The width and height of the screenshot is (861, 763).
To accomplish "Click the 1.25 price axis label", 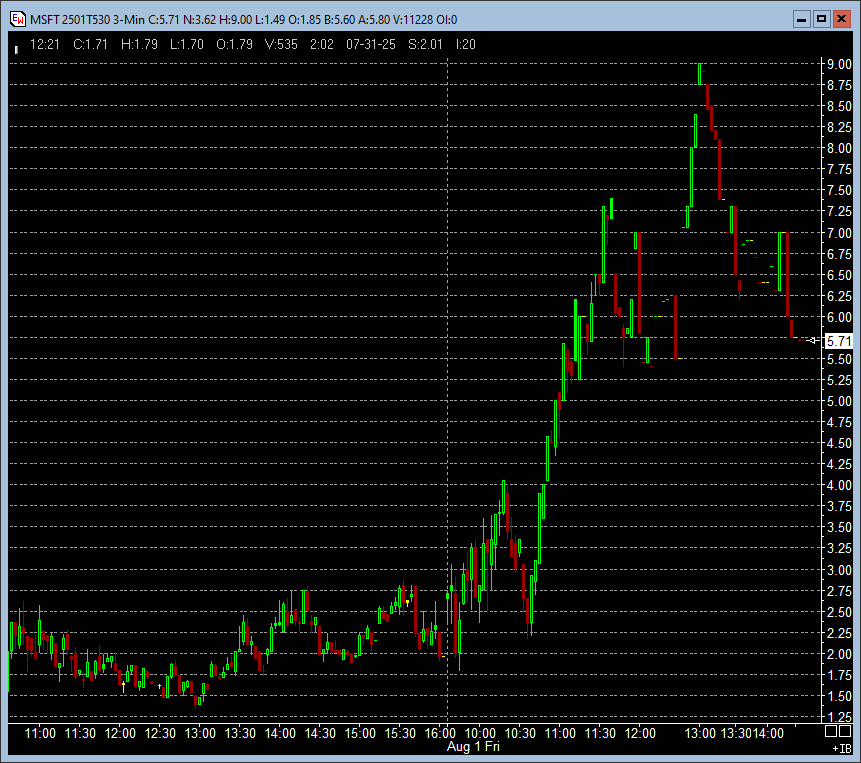I will click(x=840, y=717).
